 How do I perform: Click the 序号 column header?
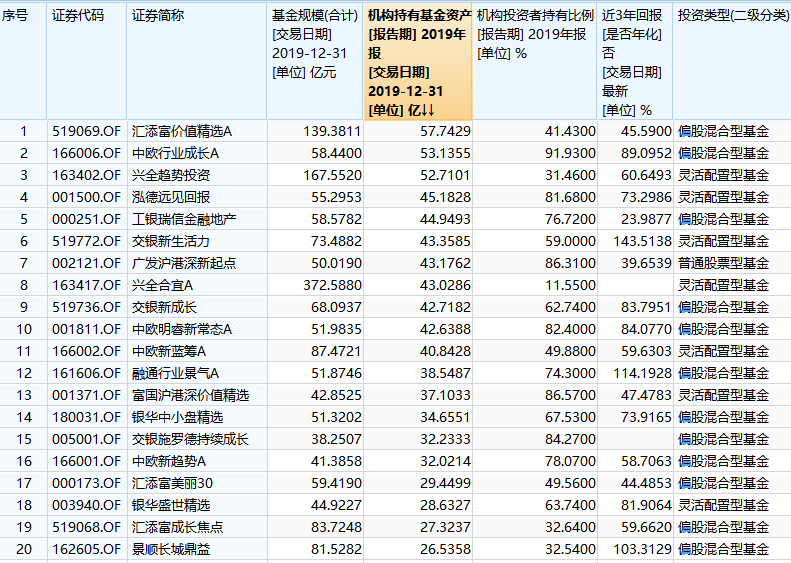(23, 62)
